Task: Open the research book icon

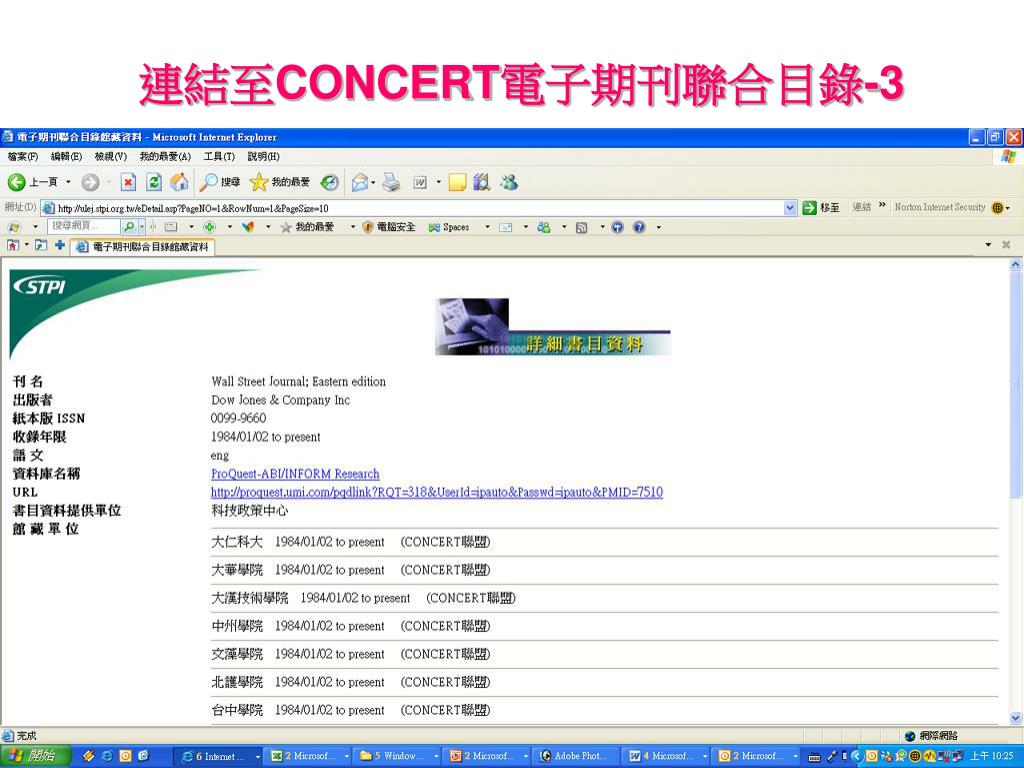Action: 482,182
